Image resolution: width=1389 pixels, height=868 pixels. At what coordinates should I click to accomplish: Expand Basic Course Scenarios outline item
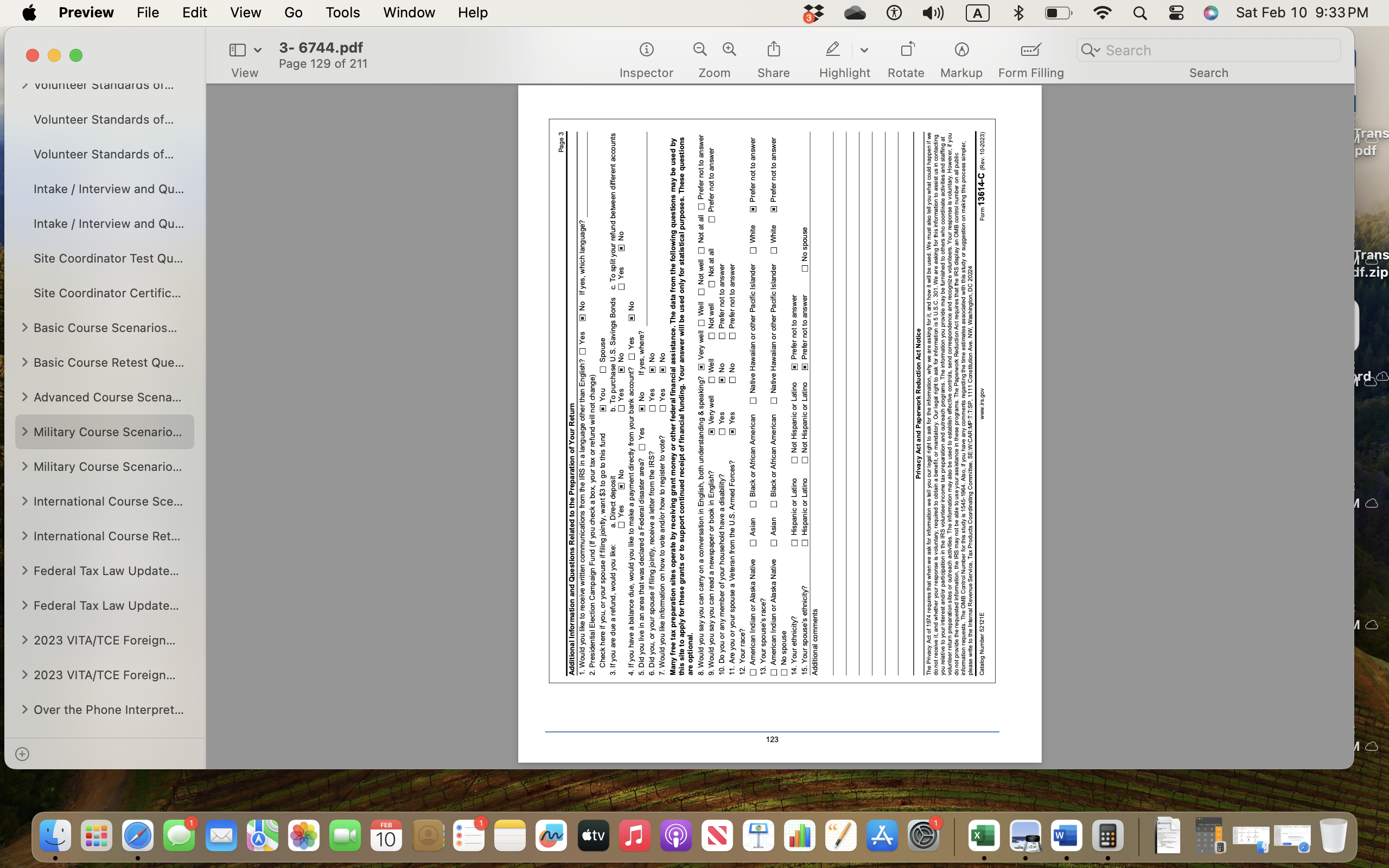(24, 328)
